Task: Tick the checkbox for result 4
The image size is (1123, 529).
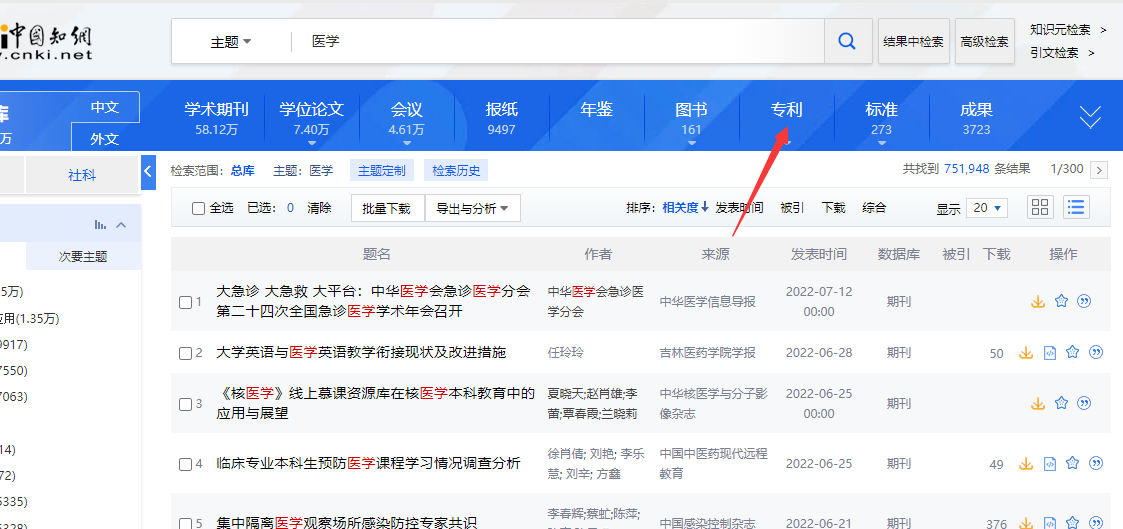Action: (x=185, y=464)
